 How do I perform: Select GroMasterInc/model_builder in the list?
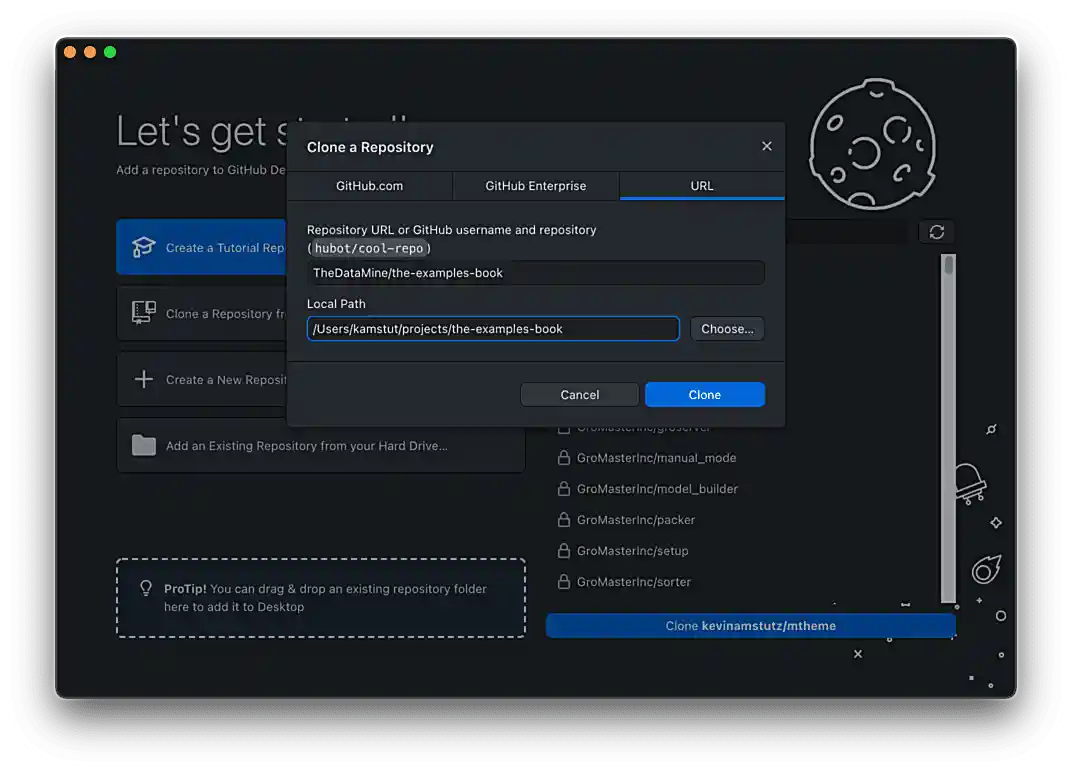pyautogui.click(x=657, y=489)
